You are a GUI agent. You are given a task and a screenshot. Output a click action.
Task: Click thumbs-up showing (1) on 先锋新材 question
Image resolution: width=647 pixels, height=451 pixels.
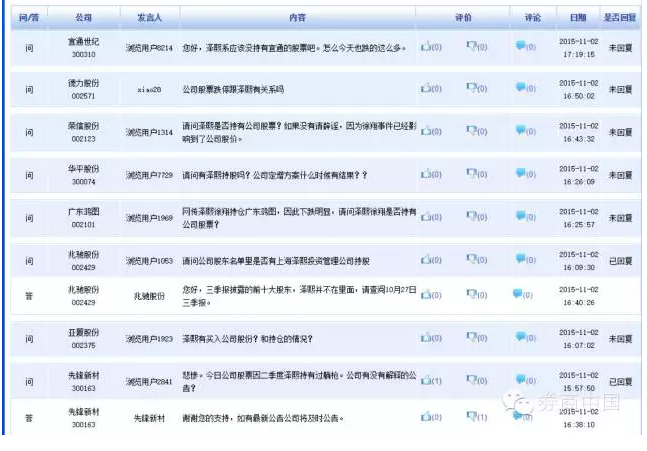coord(426,381)
